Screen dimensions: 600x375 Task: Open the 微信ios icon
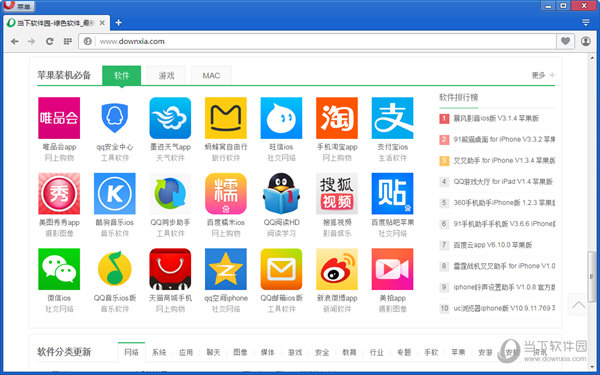point(59,269)
